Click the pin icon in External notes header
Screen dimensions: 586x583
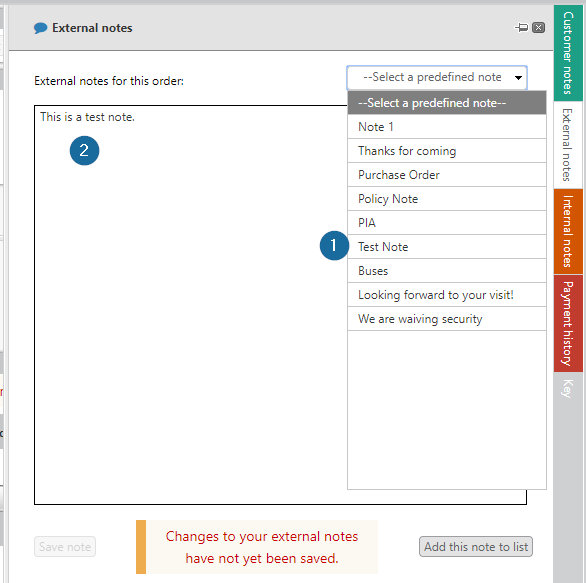(x=521, y=28)
